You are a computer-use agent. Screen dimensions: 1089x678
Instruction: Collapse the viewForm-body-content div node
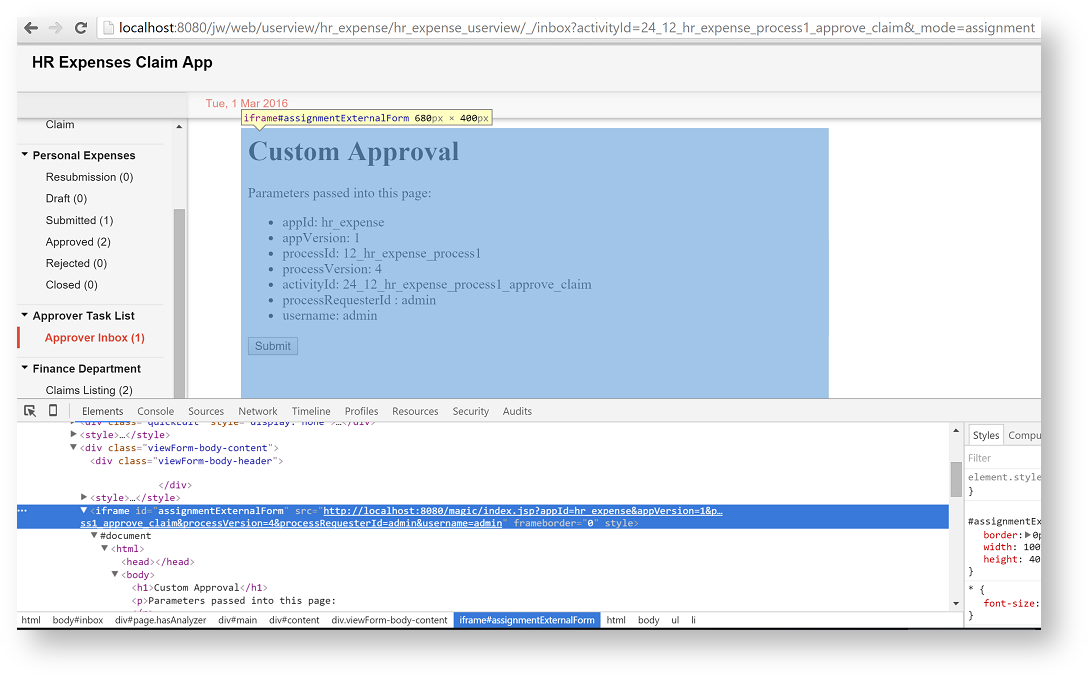coord(74,448)
